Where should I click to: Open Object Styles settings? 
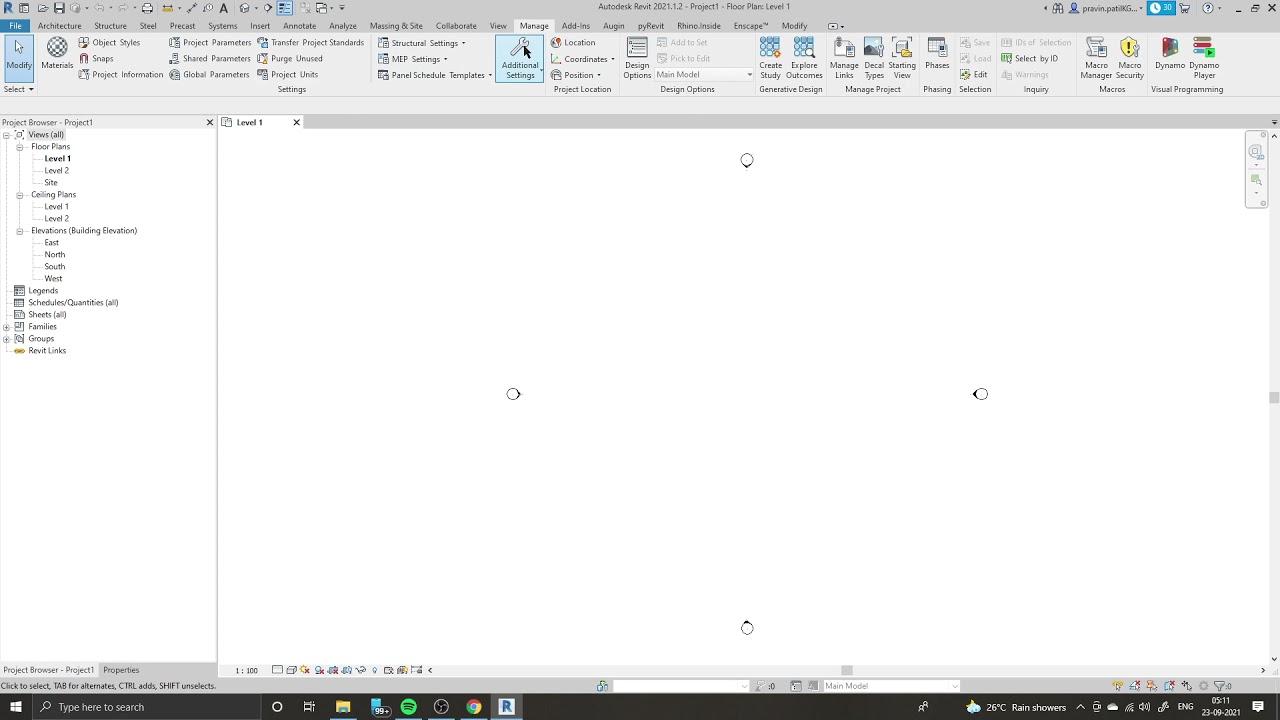(109, 43)
